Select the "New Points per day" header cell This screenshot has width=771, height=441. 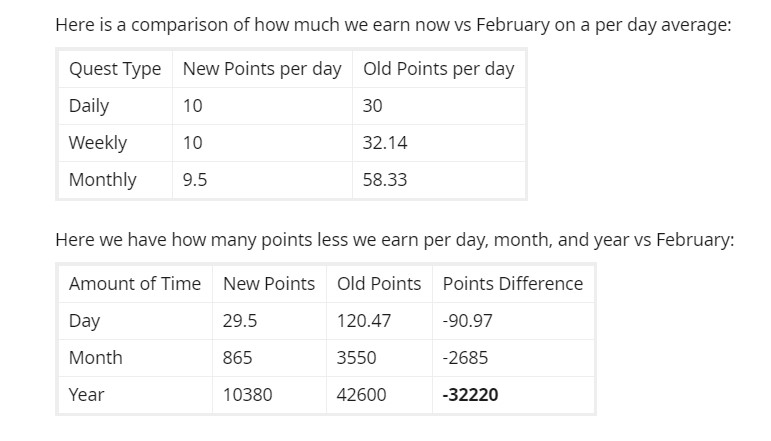click(262, 69)
